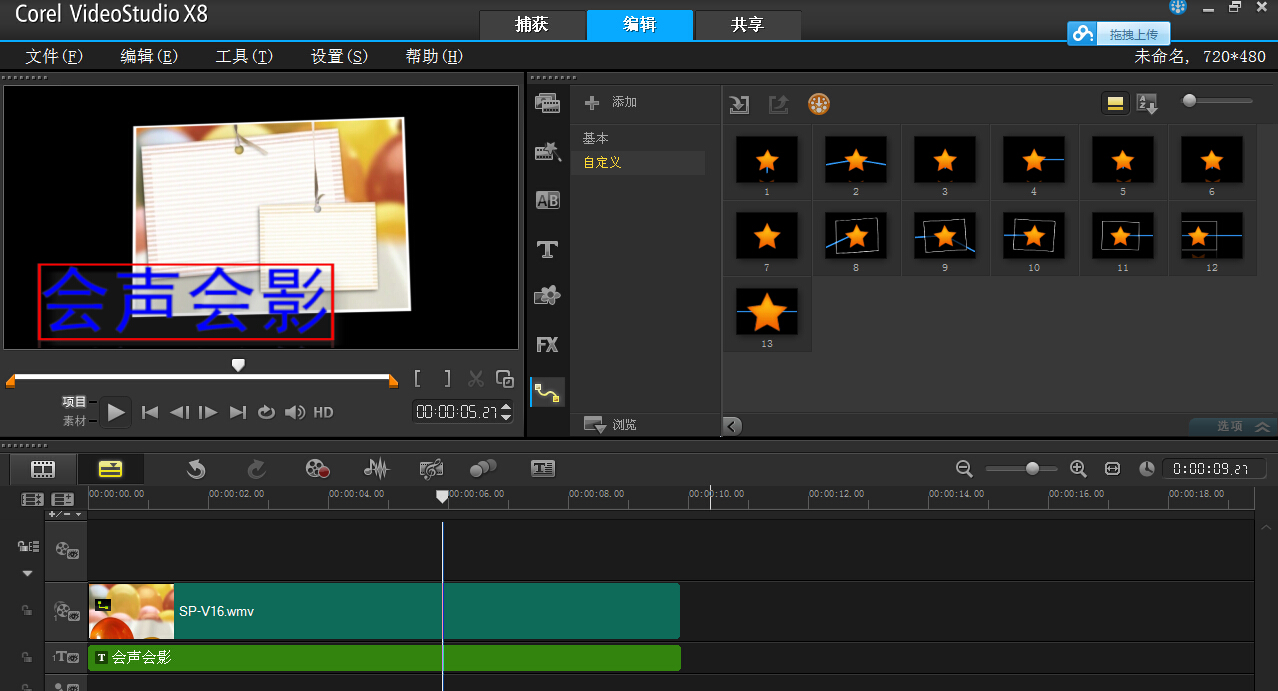Toggle lock on the SP-V16.wmv video track

point(28,609)
